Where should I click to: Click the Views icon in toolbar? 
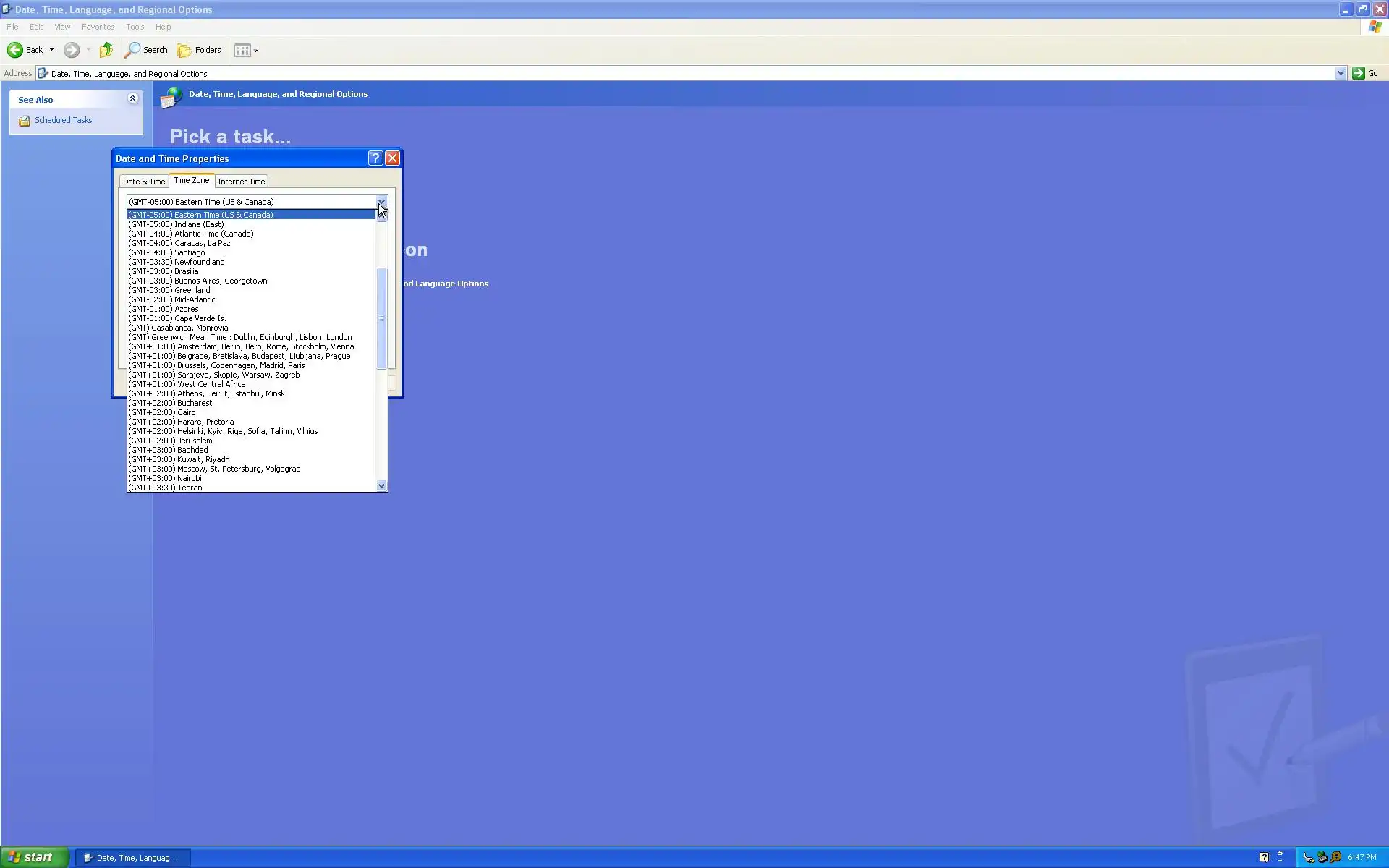(243, 50)
